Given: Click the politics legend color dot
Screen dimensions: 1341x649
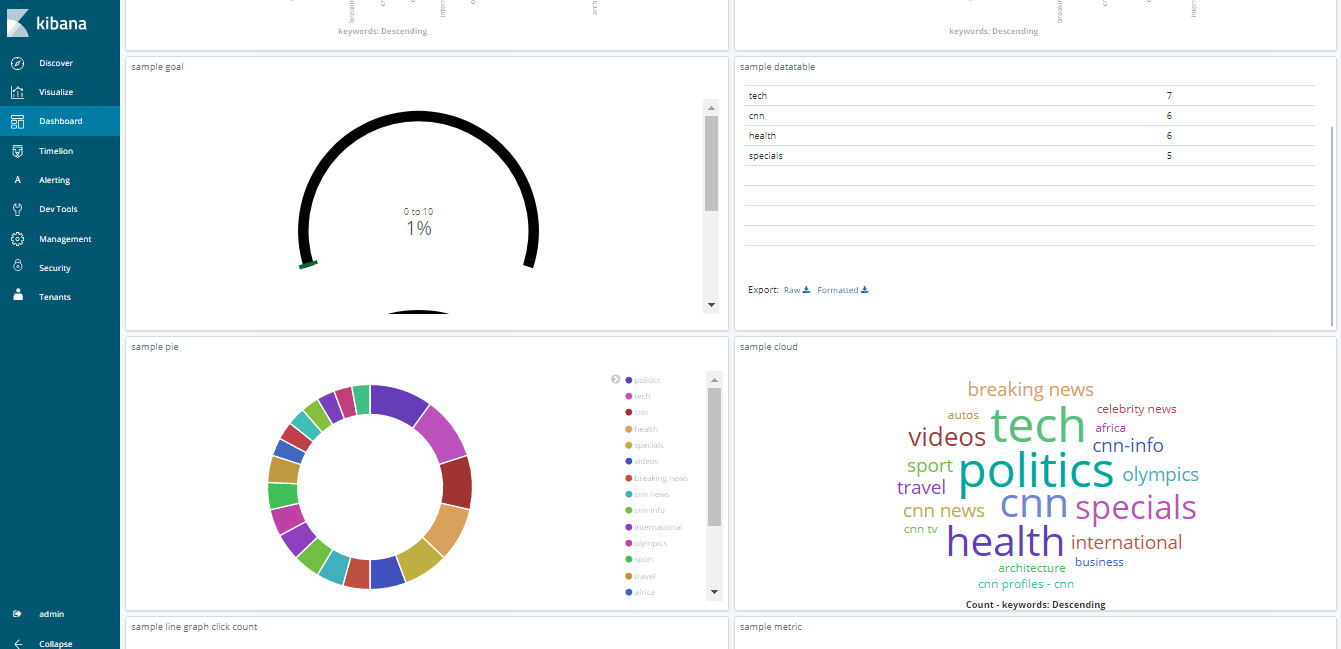Looking at the screenshot, I should click(628, 380).
